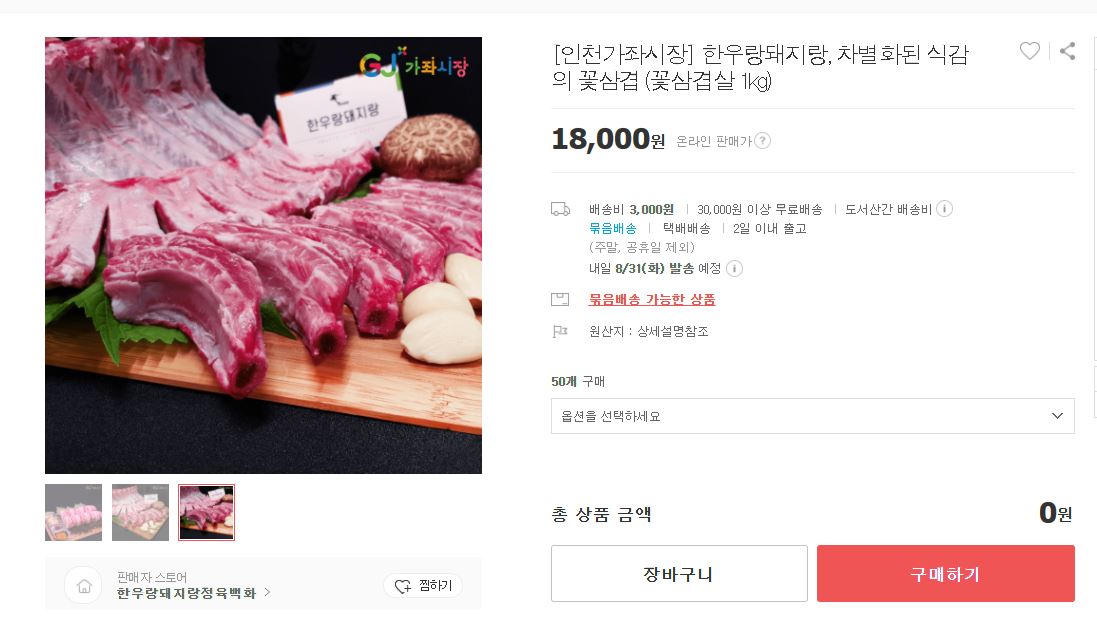Viewport: 1097px width, 617px height.
Task: Click the red 구매하기 button
Action: pos(945,574)
